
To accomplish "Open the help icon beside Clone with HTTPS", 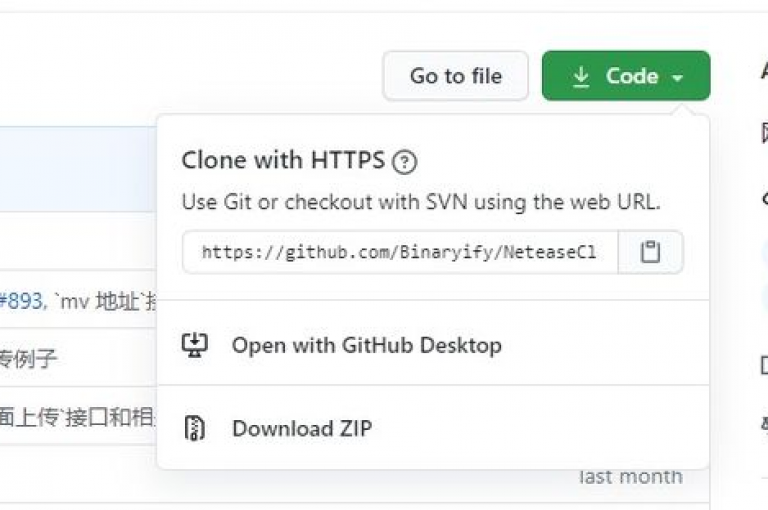I will click(x=404, y=162).
